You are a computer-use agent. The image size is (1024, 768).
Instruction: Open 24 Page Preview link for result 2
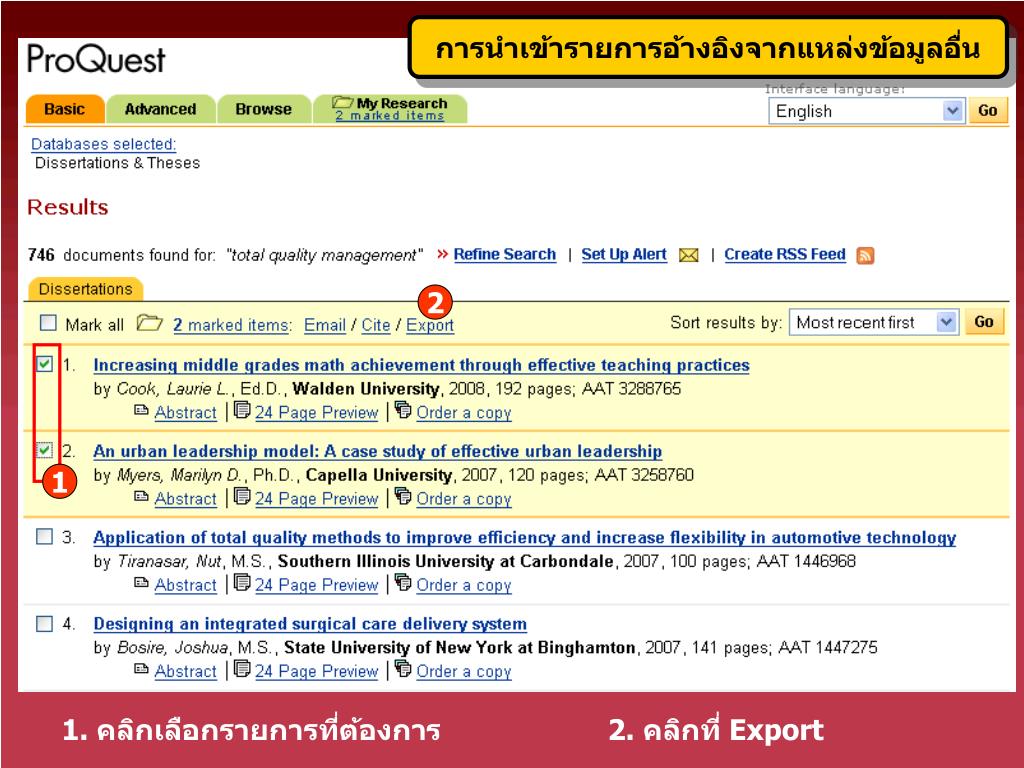[317, 499]
